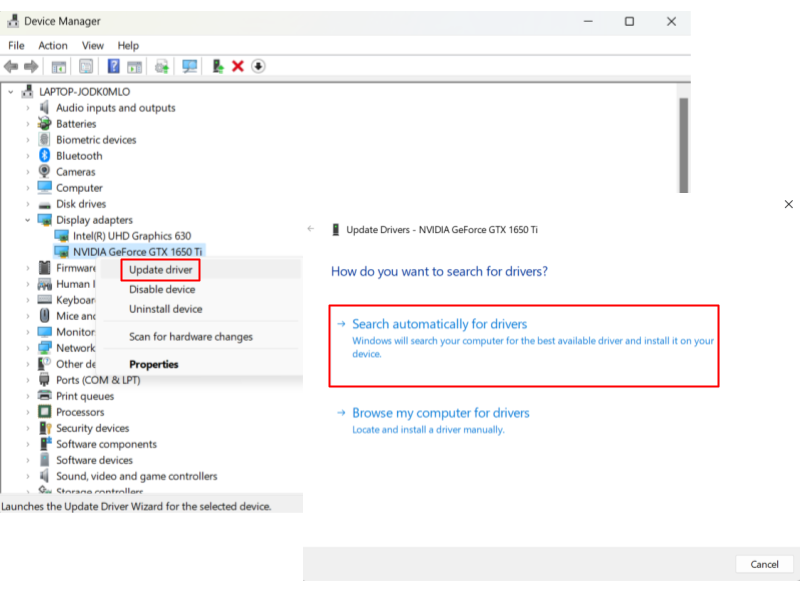Collapse the Display adapters chevron
The image size is (800, 600).
point(28,220)
